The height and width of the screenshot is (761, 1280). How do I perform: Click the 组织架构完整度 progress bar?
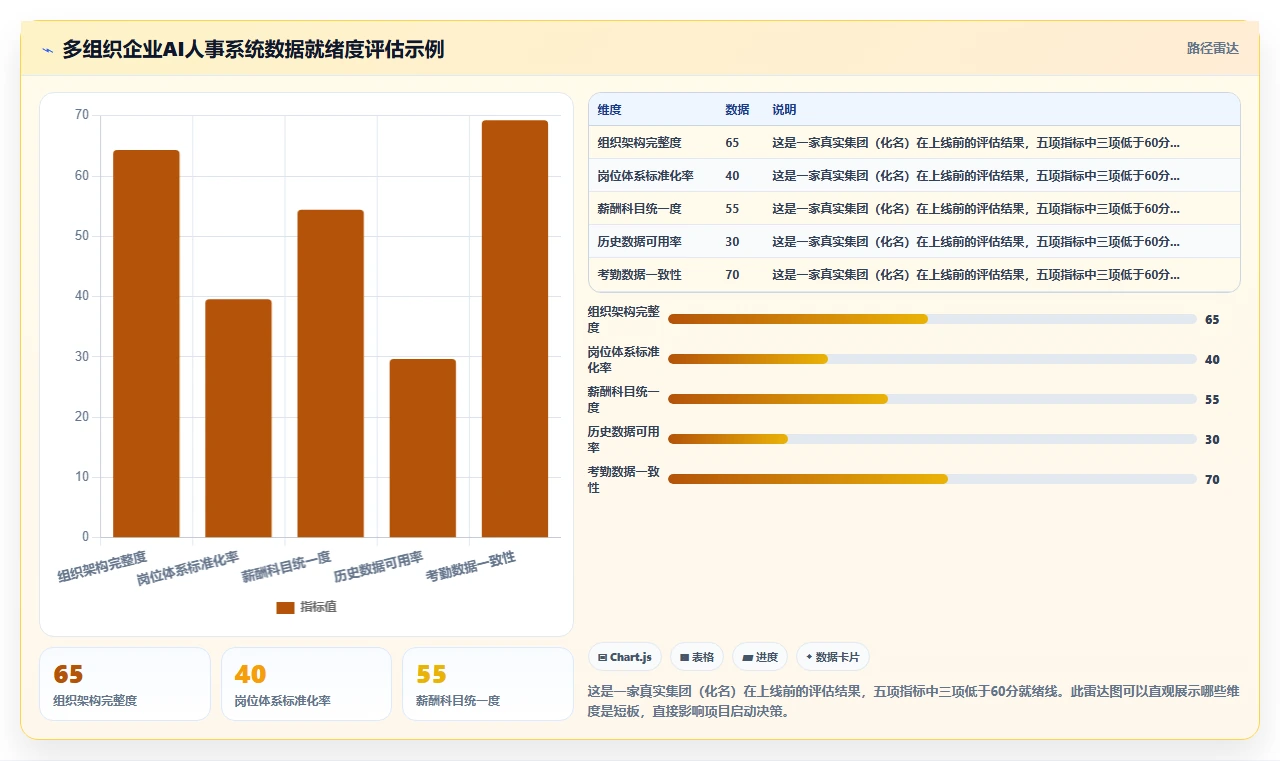click(x=932, y=319)
